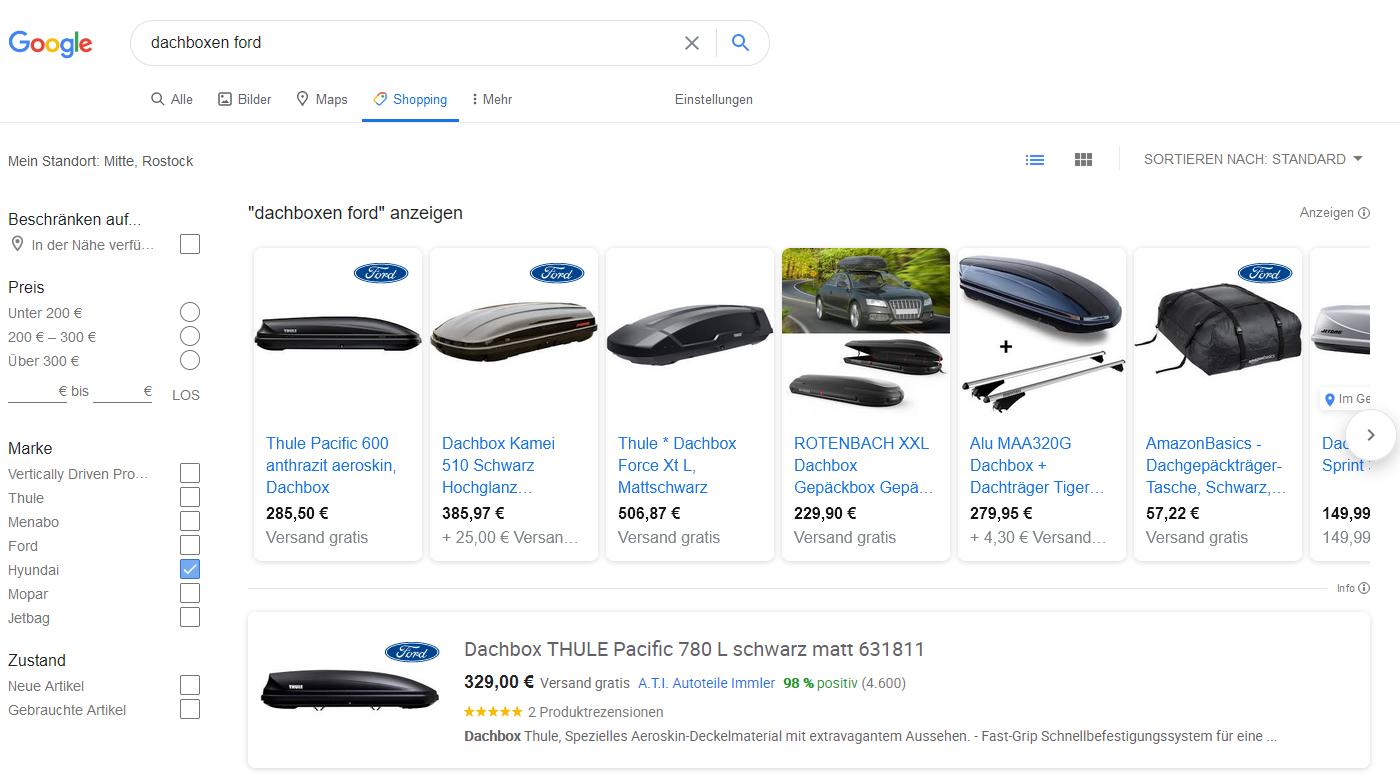Screen dimensions: 1400x780
Task: Click the Google logo
Action: coord(50,44)
